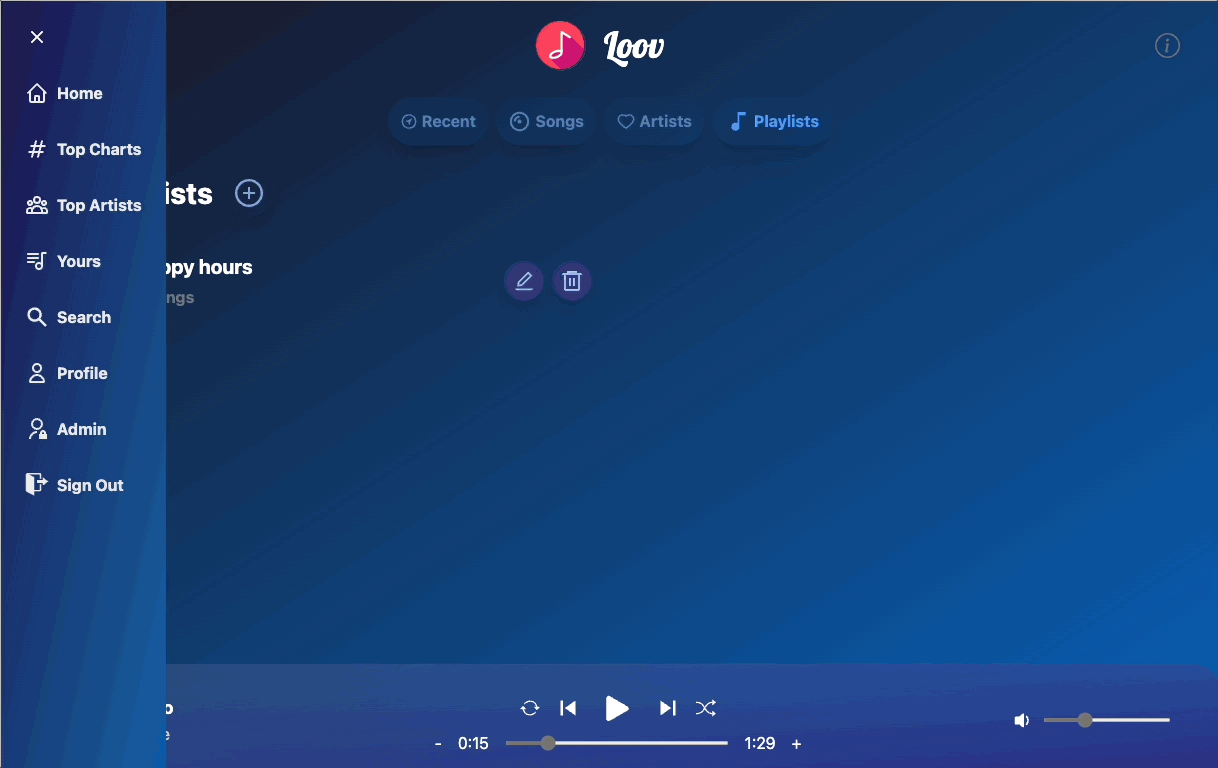Screen dimensions: 1218x768
Task: Open the Admin section
Action: tap(67, 429)
